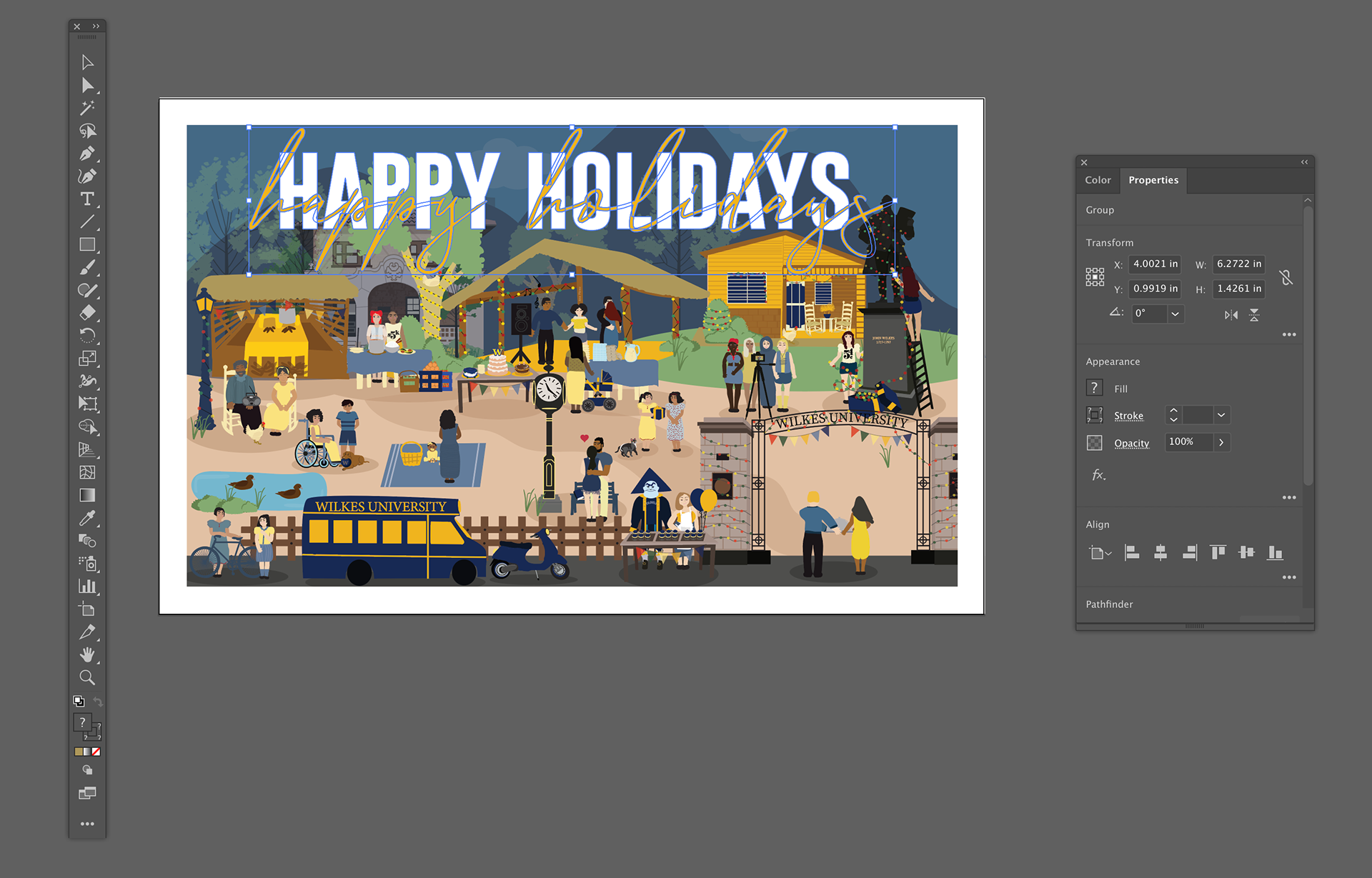Click the X position input field
The height and width of the screenshot is (878, 1372).
1154,264
